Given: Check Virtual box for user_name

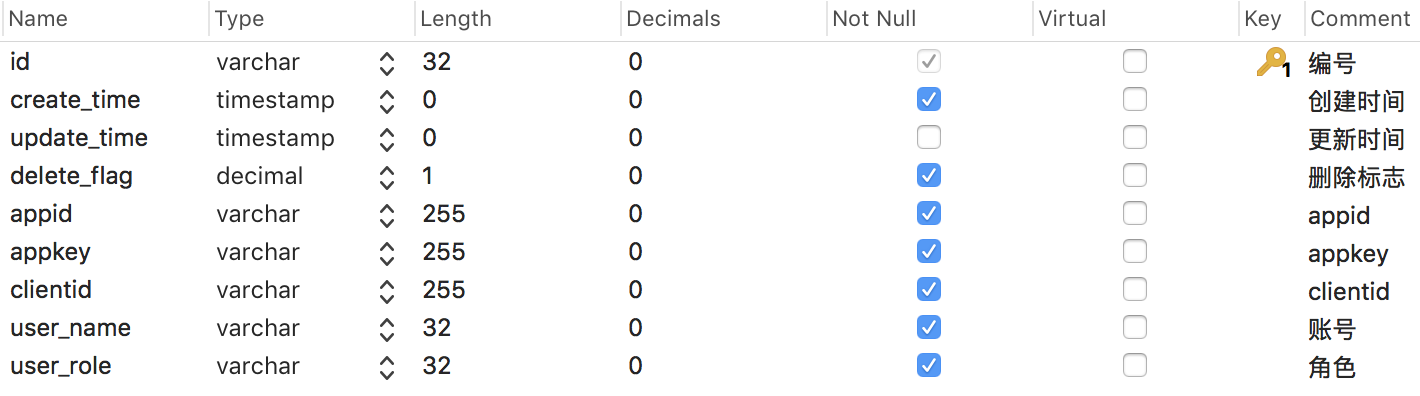Looking at the screenshot, I should click(1135, 327).
